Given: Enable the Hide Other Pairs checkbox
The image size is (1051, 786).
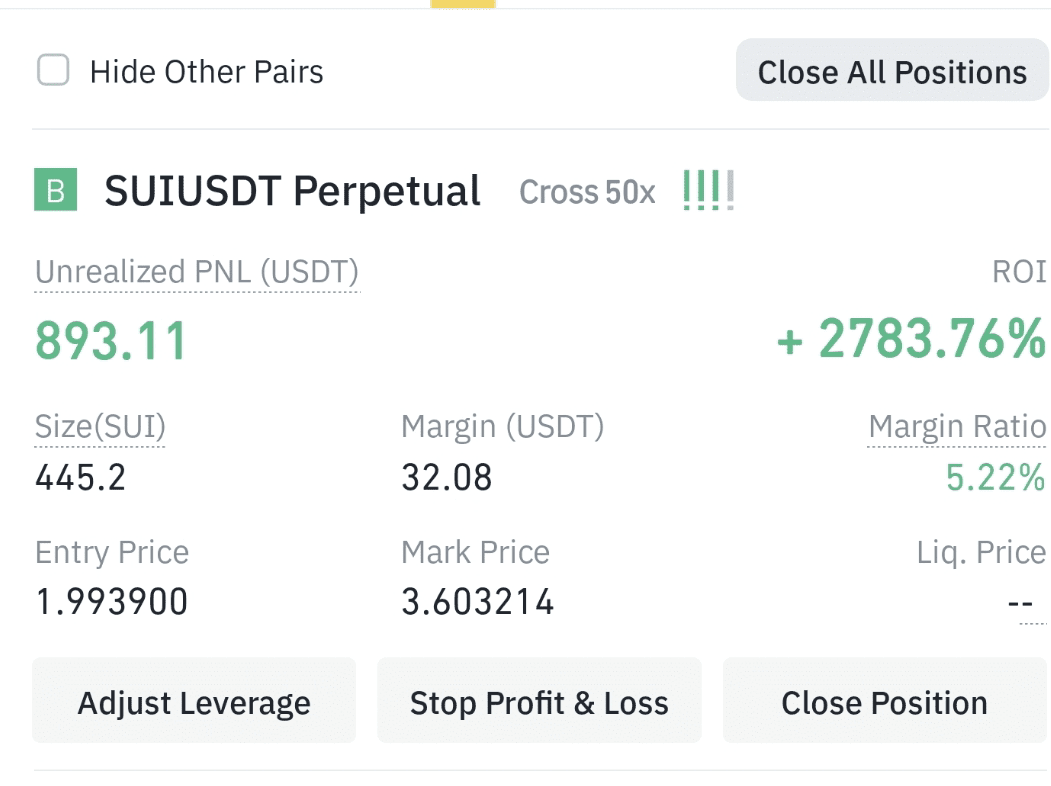Looking at the screenshot, I should coord(53,70).
